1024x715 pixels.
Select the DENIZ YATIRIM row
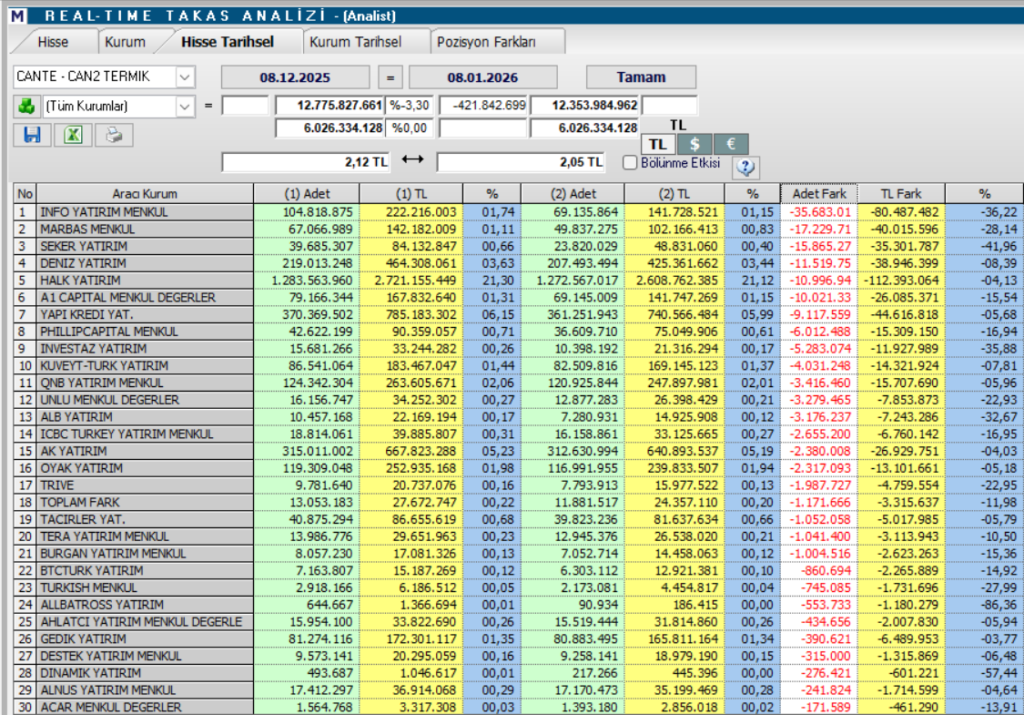519,263
